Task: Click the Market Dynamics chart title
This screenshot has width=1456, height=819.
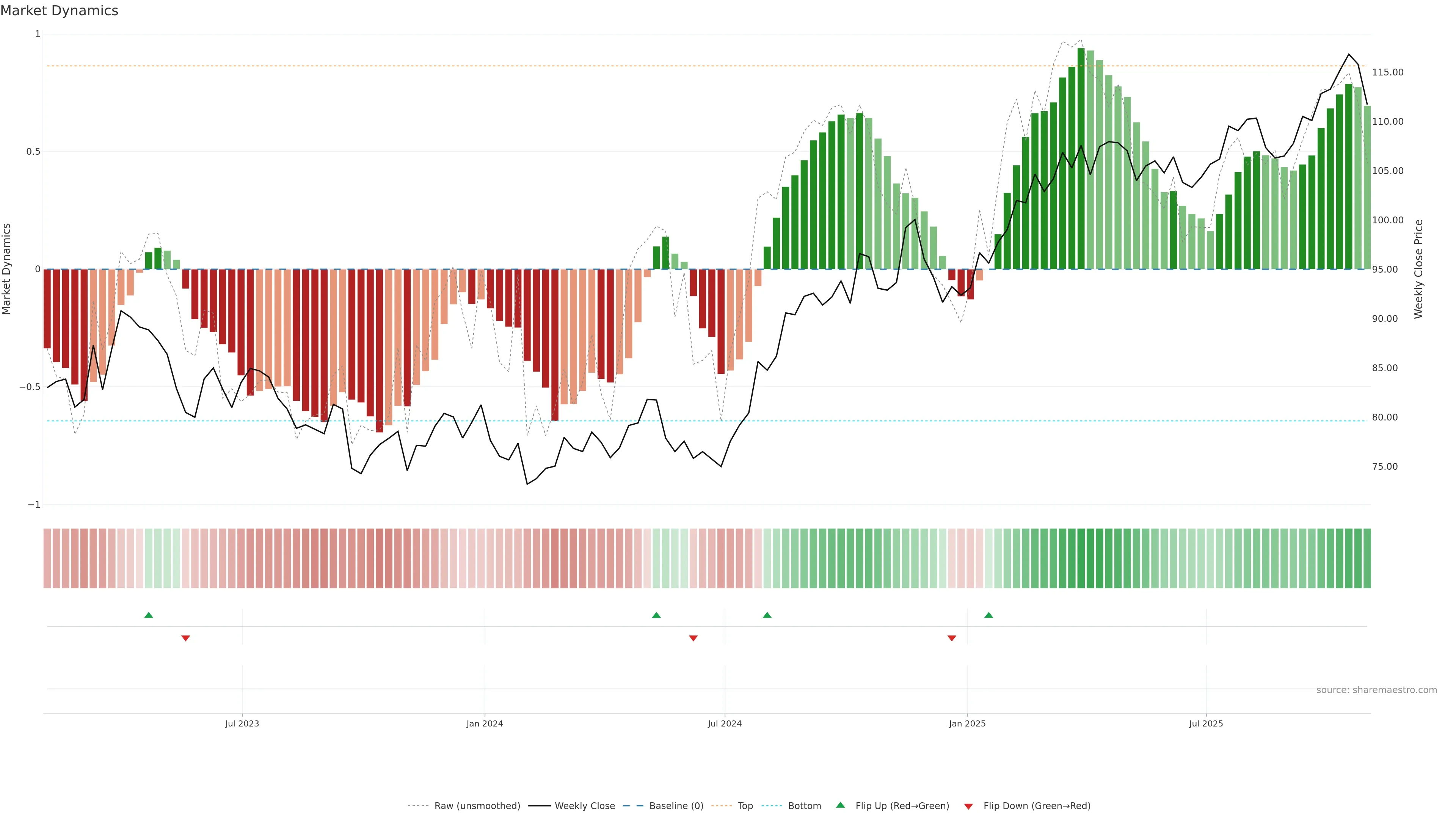Action: [60, 11]
